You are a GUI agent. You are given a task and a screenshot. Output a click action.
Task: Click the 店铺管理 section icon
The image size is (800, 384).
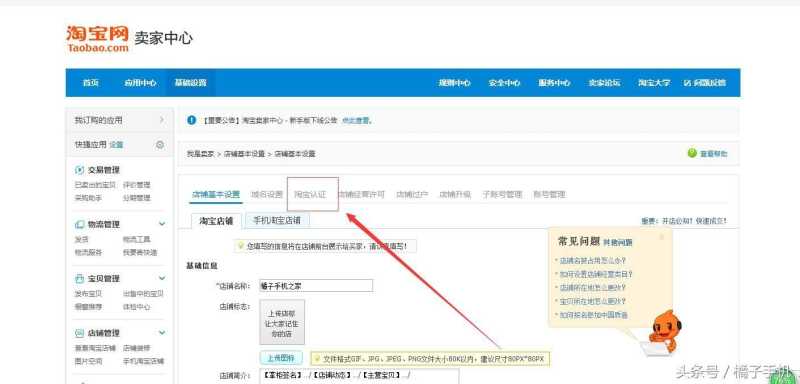pyautogui.click(x=79, y=333)
